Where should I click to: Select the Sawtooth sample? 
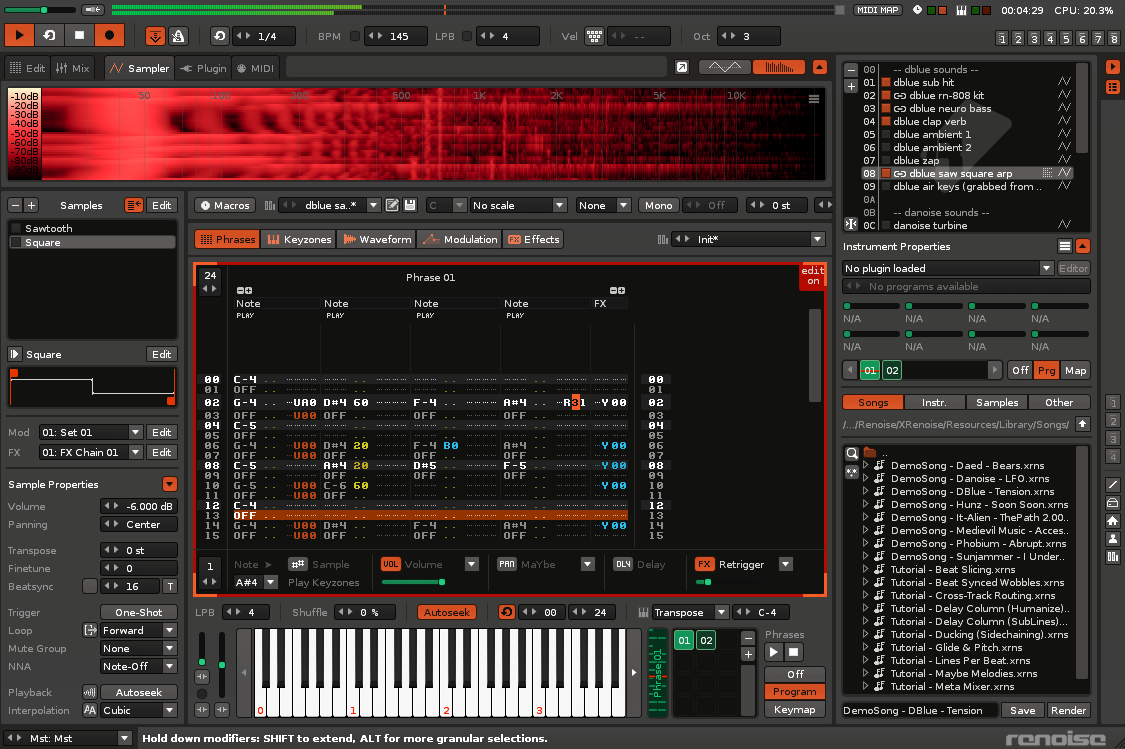[92, 228]
